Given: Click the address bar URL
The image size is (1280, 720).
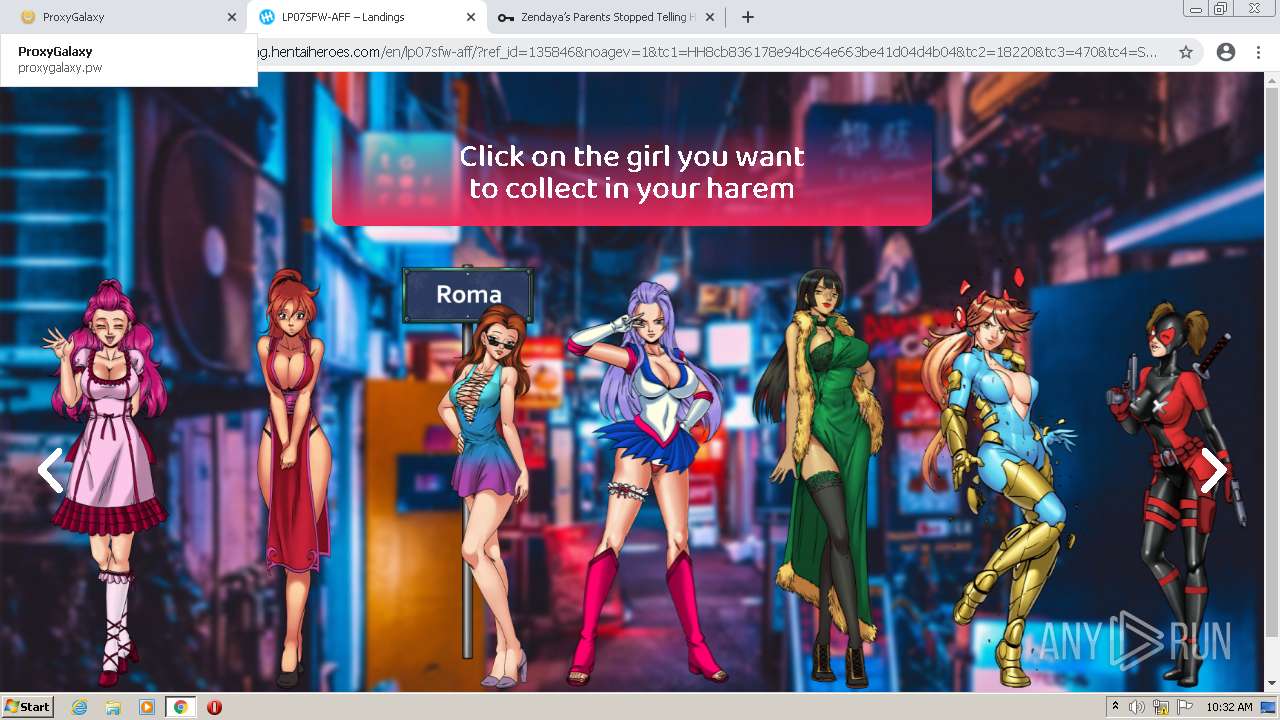Looking at the screenshot, I should click(x=706, y=52).
